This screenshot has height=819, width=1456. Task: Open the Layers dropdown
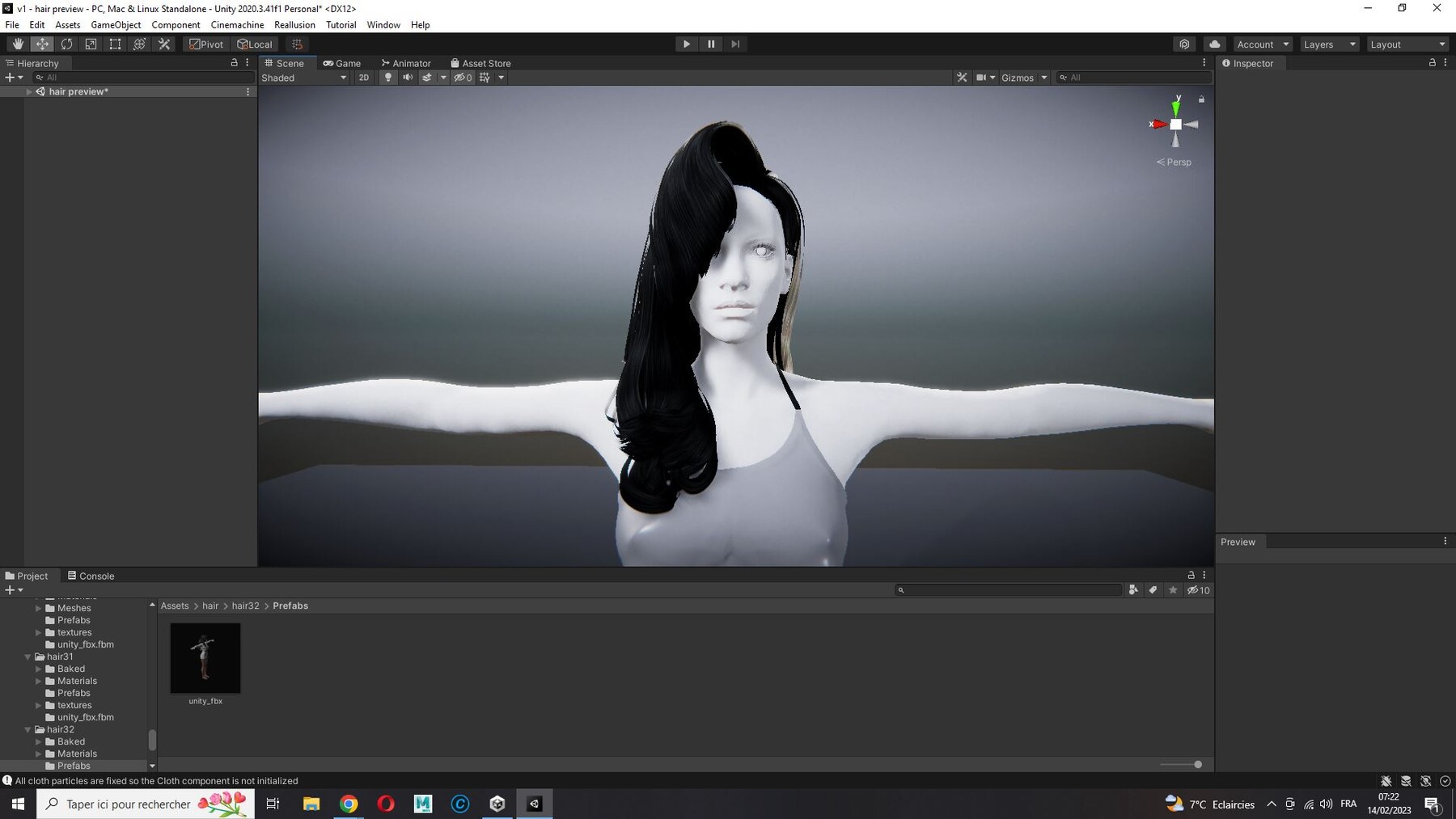tap(1329, 44)
